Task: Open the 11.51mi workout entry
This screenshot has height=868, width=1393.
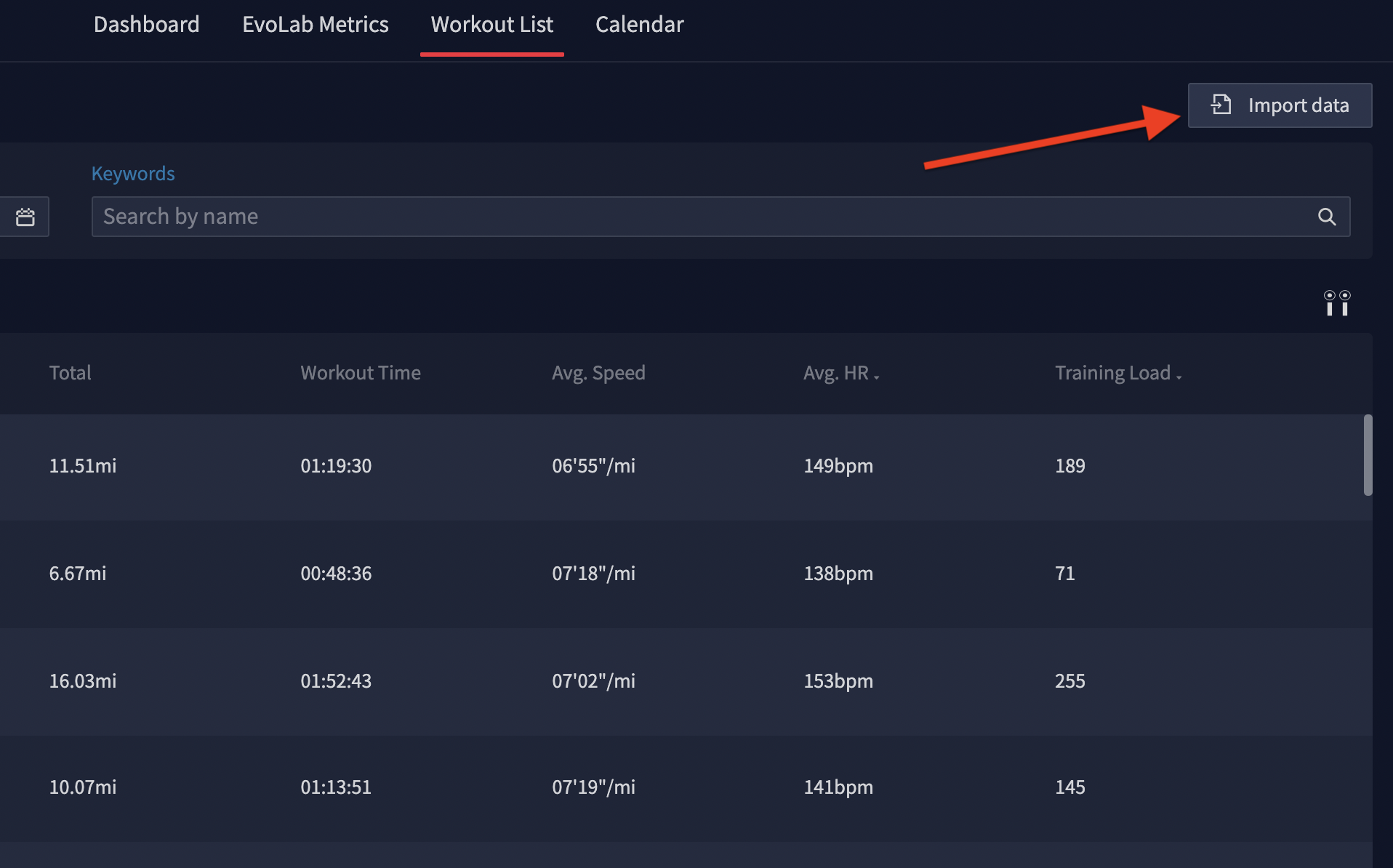Action: click(x=83, y=466)
